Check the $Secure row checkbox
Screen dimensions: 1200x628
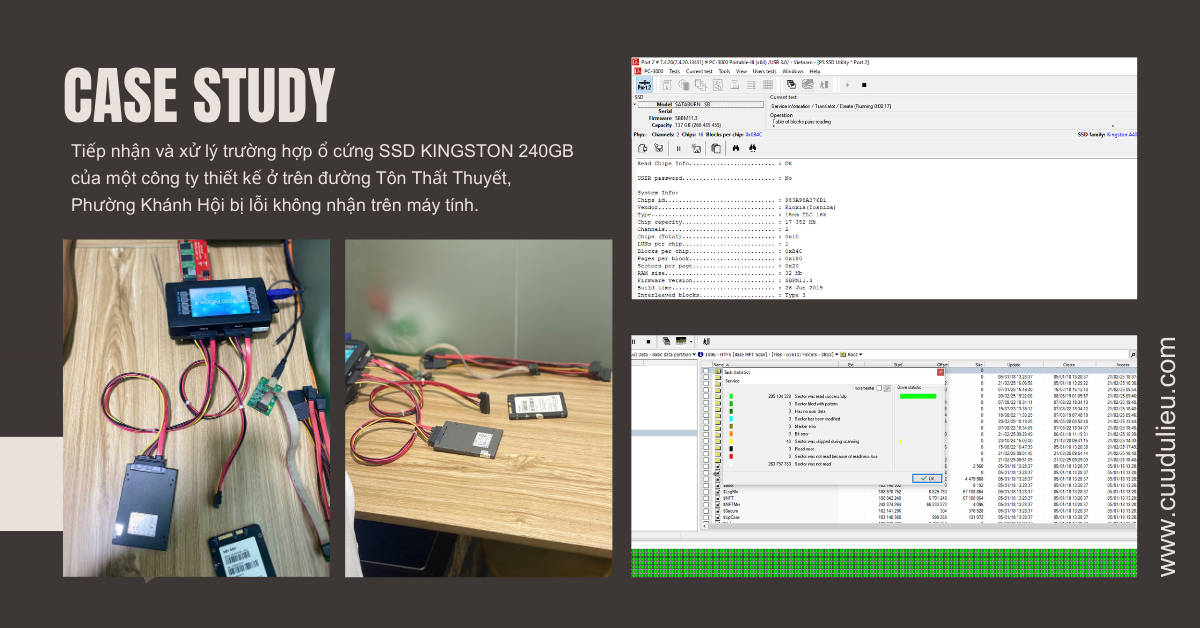[x=706, y=511]
